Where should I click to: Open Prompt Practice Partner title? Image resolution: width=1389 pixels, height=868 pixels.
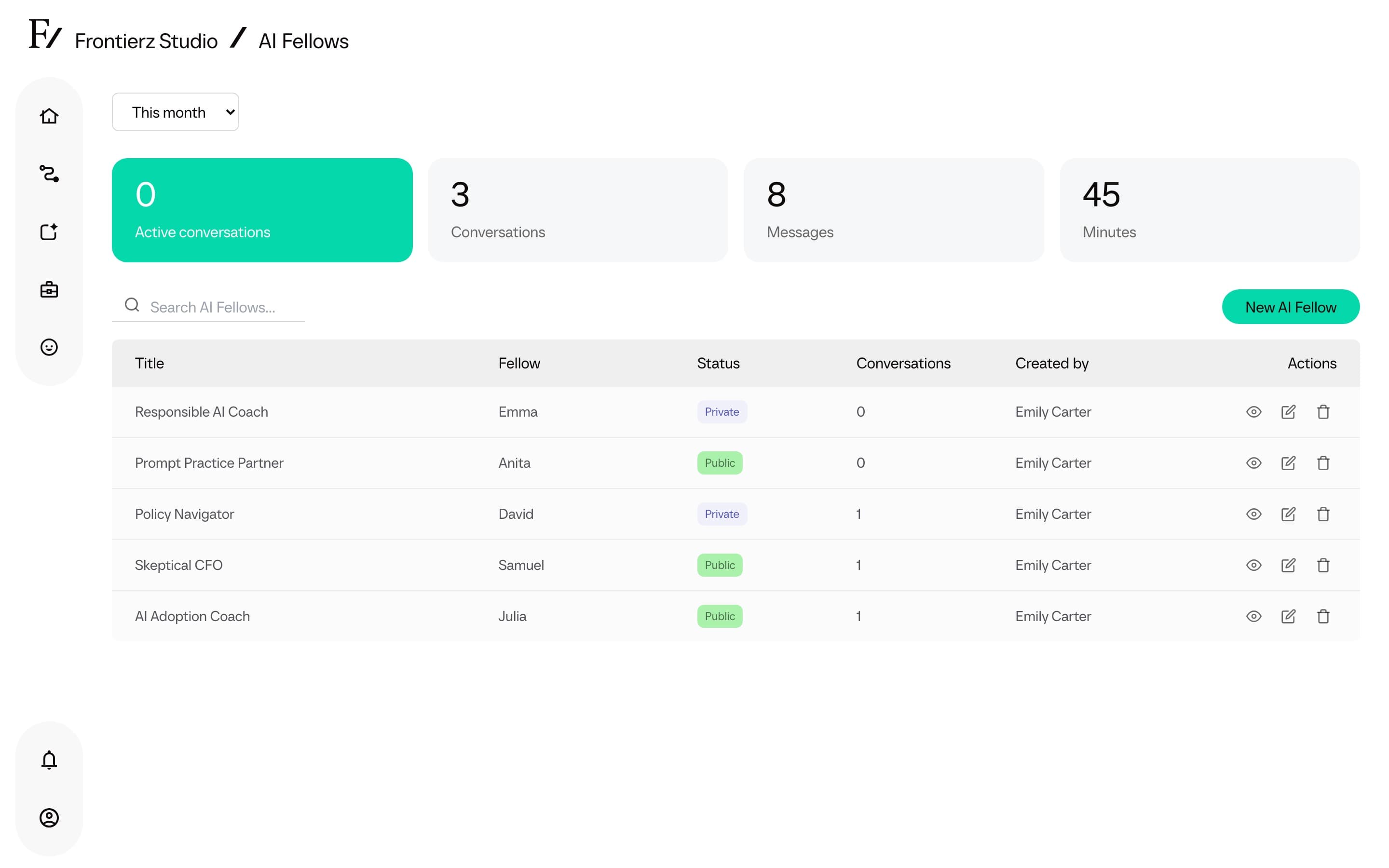tap(209, 463)
